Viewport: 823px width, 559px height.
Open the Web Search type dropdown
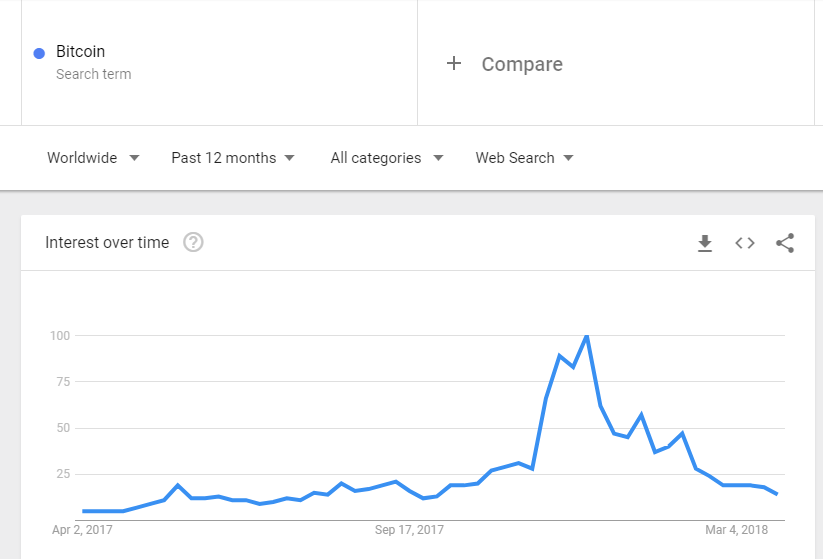tap(524, 158)
